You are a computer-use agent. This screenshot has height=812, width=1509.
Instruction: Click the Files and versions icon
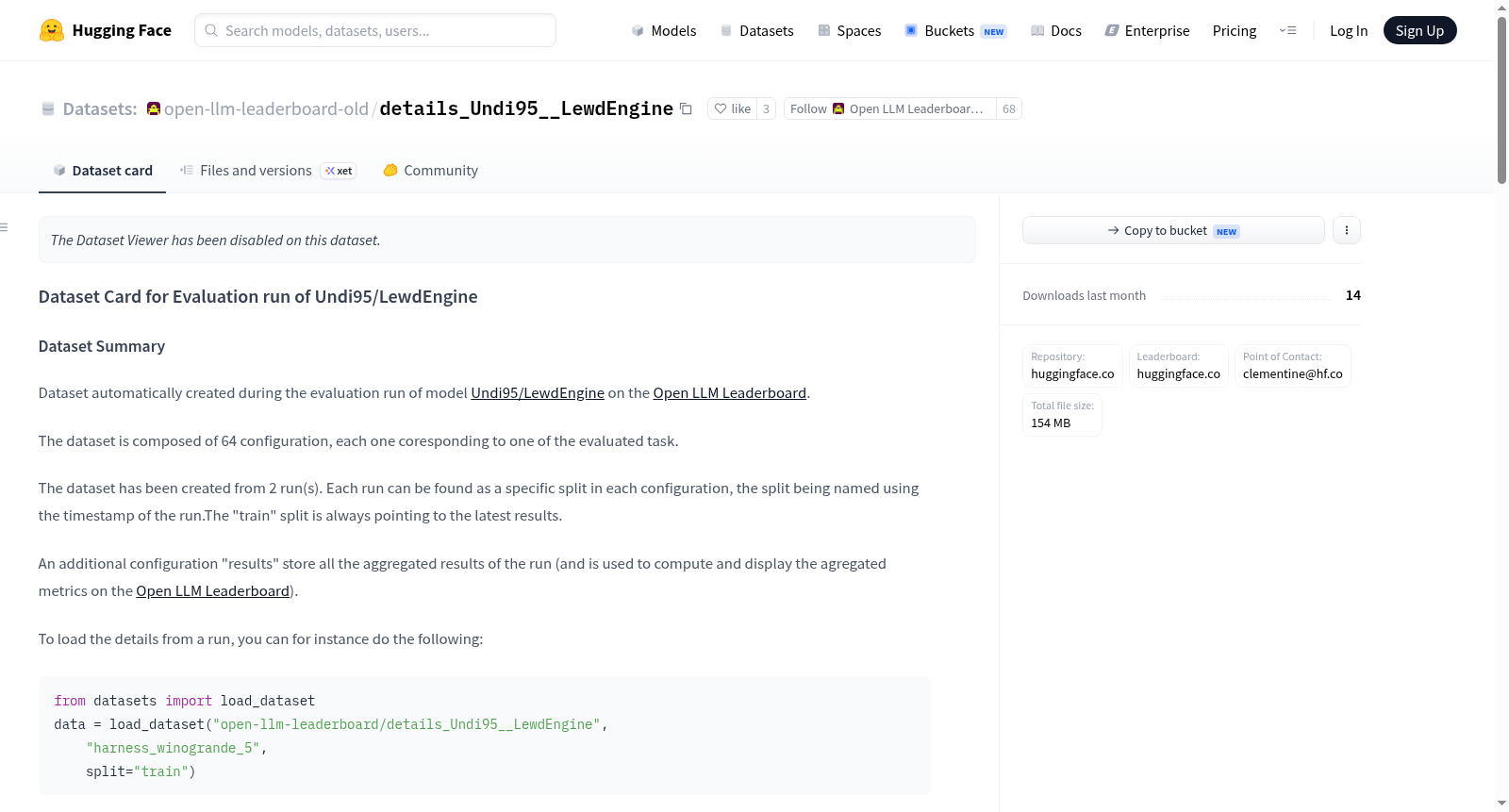pyautogui.click(x=187, y=170)
